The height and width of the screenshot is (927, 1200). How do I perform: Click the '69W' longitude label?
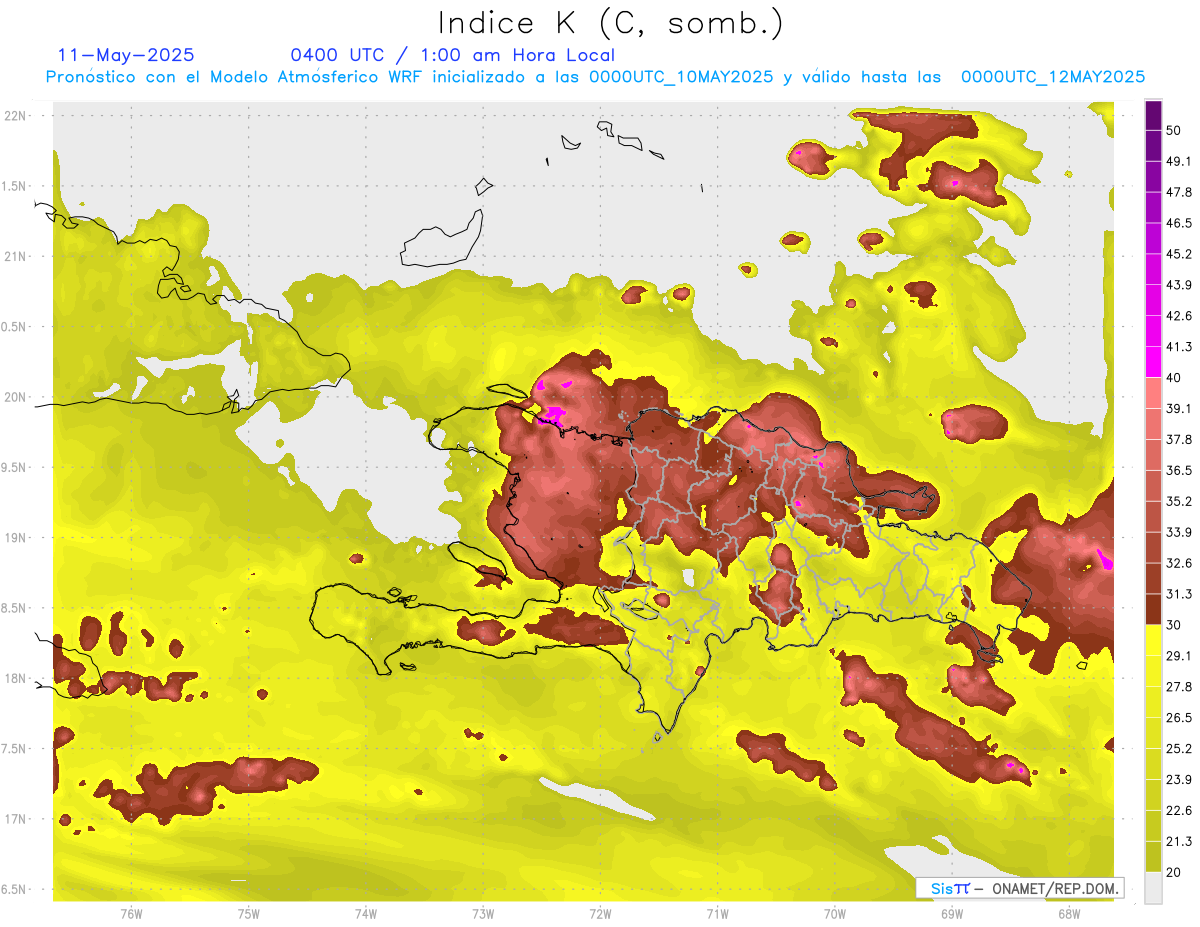click(952, 913)
